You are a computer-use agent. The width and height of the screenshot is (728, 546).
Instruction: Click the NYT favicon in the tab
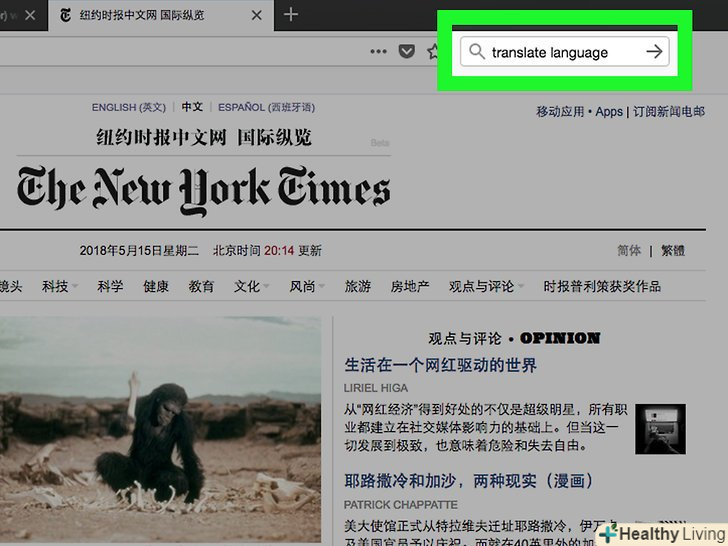tap(66, 15)
